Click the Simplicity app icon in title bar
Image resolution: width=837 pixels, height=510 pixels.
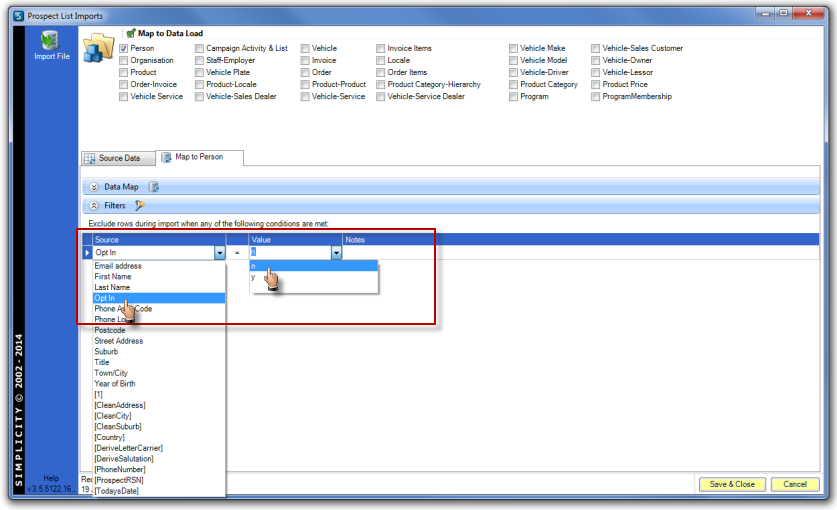coord(19,16)
